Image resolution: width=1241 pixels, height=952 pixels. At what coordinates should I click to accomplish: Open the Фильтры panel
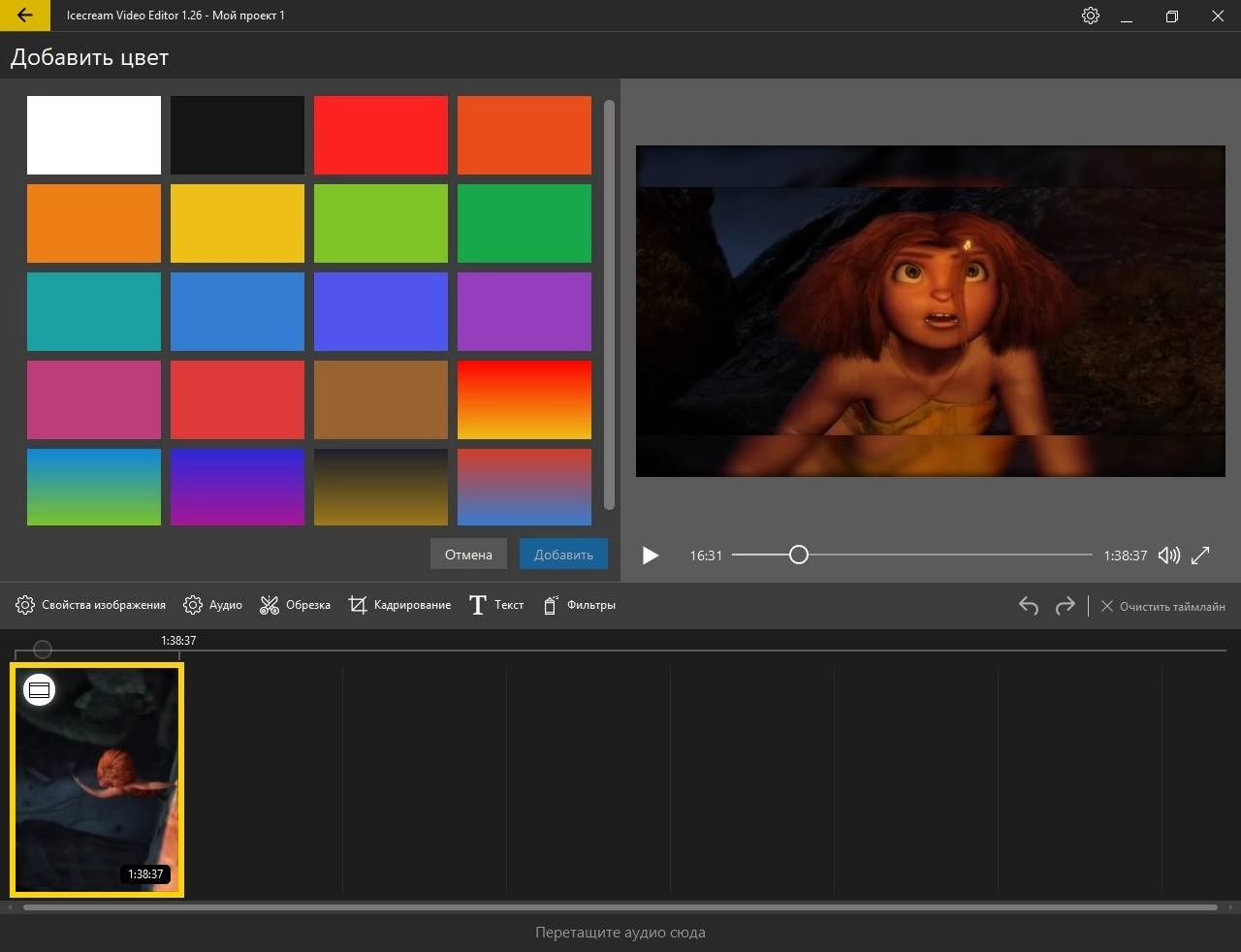579,605
